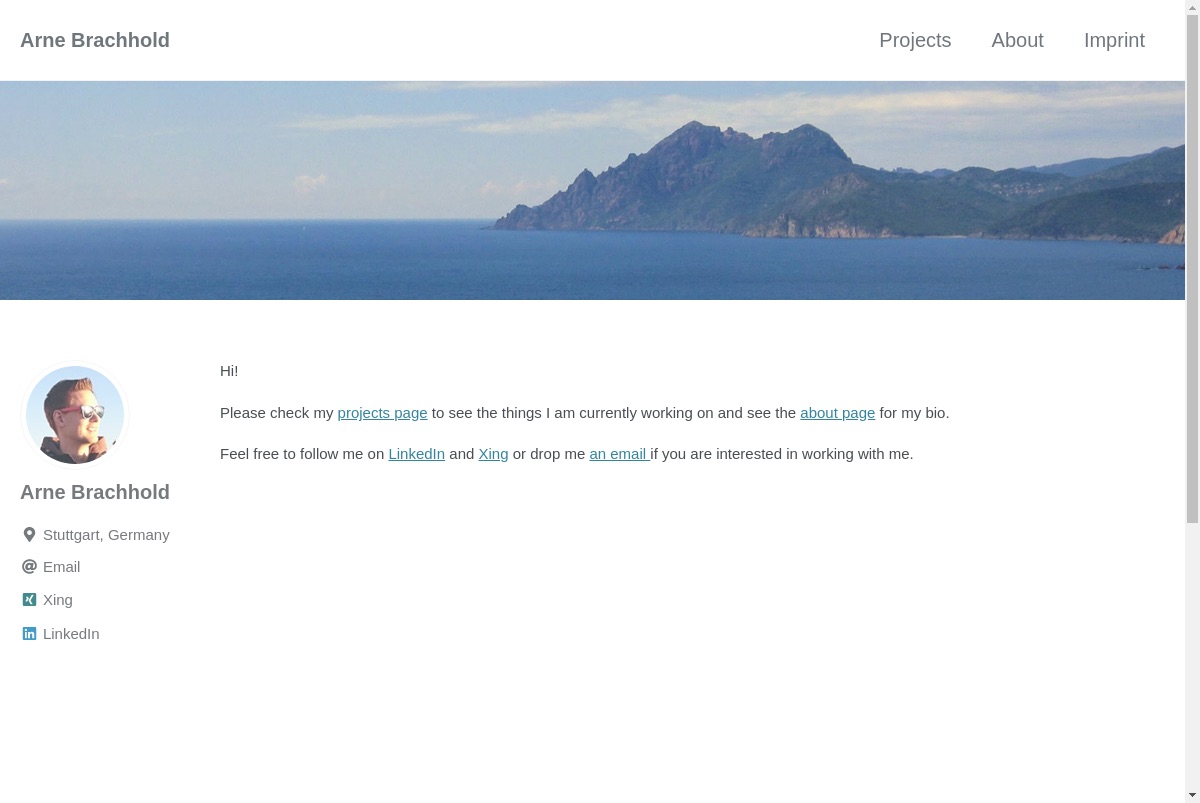Screen dimensions: 1200x803
Task: Open the LinkedIn link in the paragraph
Action: (416, 454)
